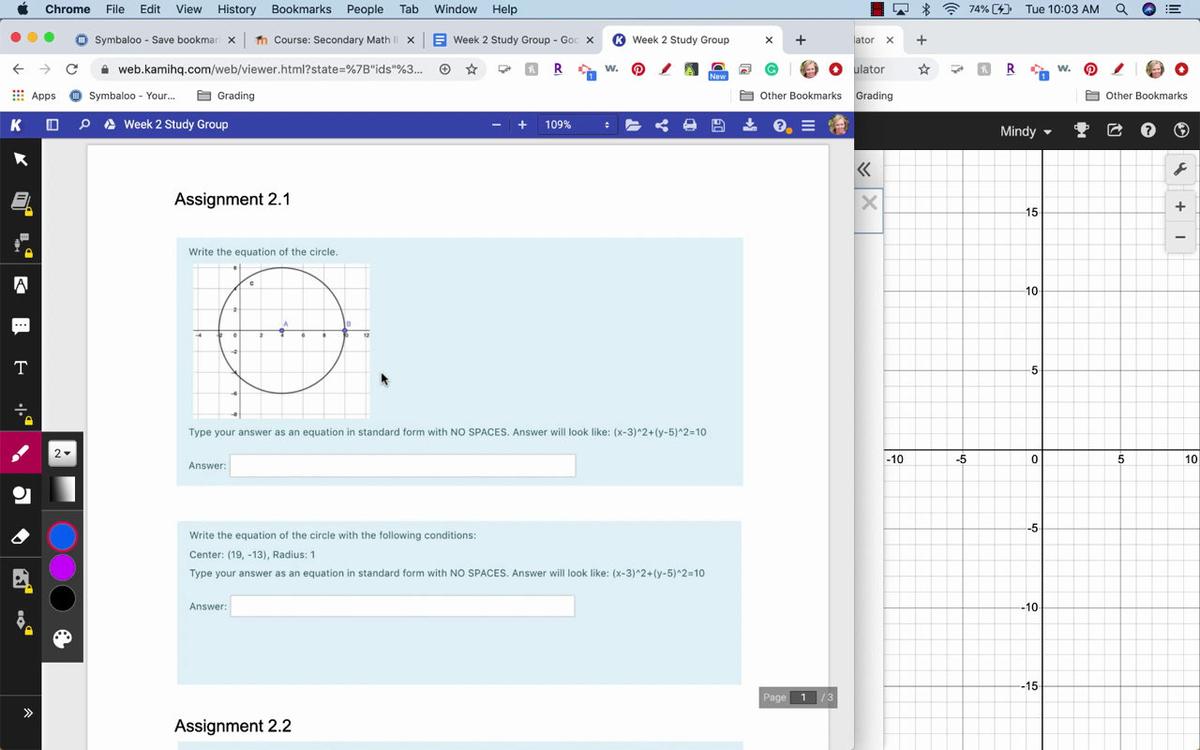Click the Kami URL address bar
1200x750 pixels.
pos(270,69)
